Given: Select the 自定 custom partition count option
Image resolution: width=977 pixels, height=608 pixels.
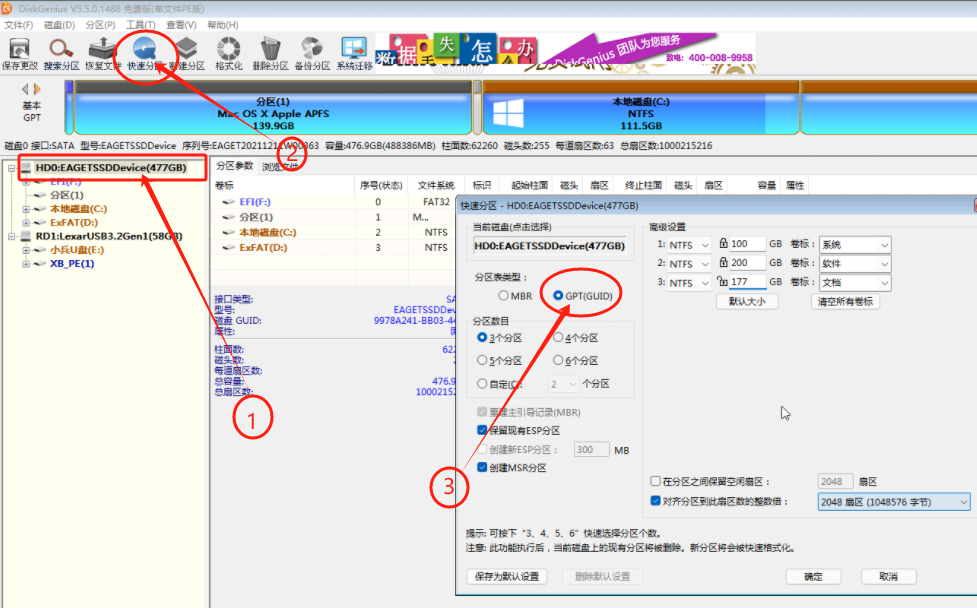Looking at the screenshot, I should pos(482,384).
